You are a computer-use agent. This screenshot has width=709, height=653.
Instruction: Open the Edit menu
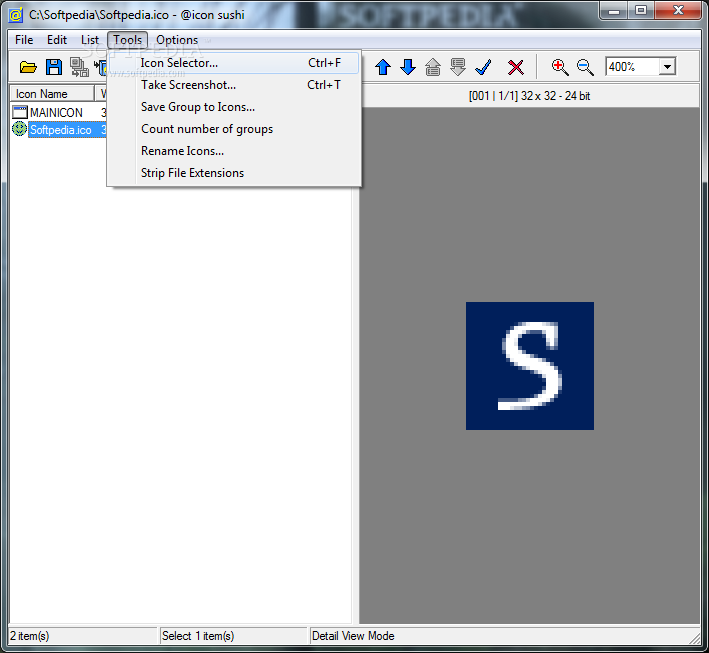[x=57, y=40]
